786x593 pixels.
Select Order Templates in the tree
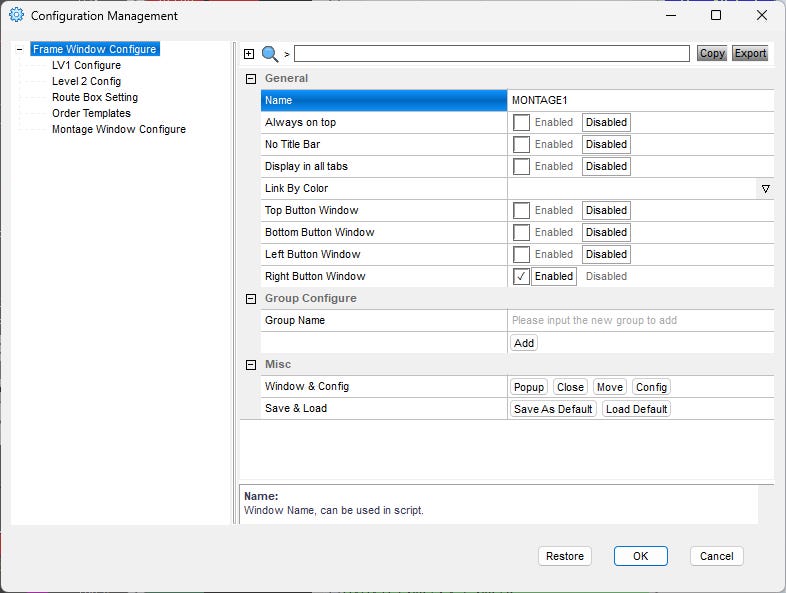[x=91, y=113]
